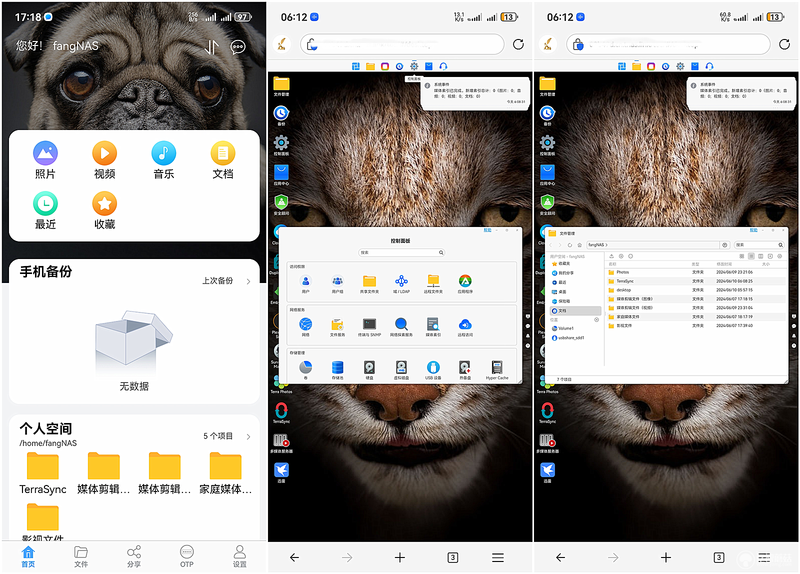Click the upload icon in File Manager toolbar
The height and width of the screenshot is (574, 800).
pos(612,256)
